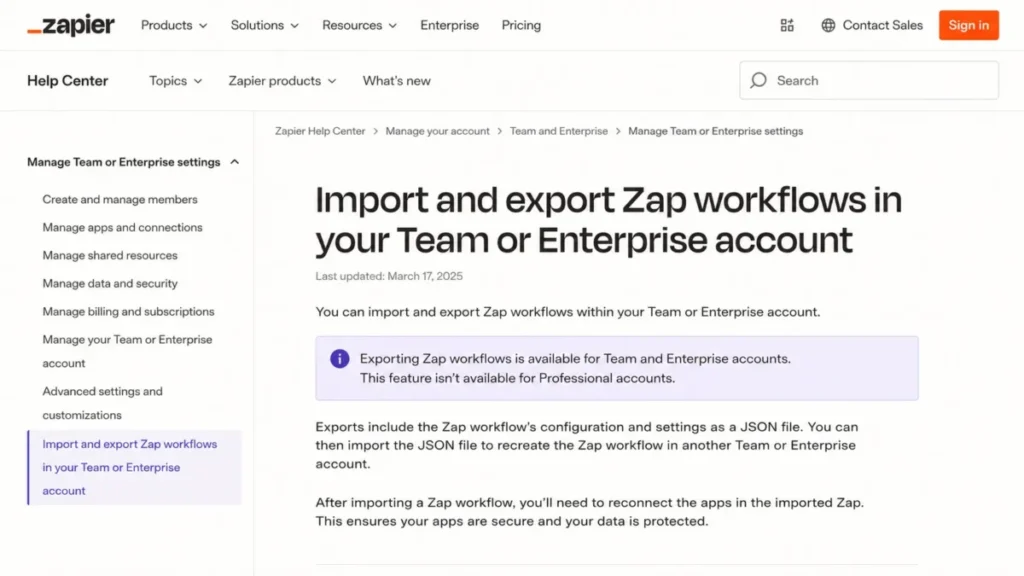The width and height of the screenshot is (1024, 576).
Task: Click the Last updated: March 17, 2025 text
Action: tap(389, 276)
